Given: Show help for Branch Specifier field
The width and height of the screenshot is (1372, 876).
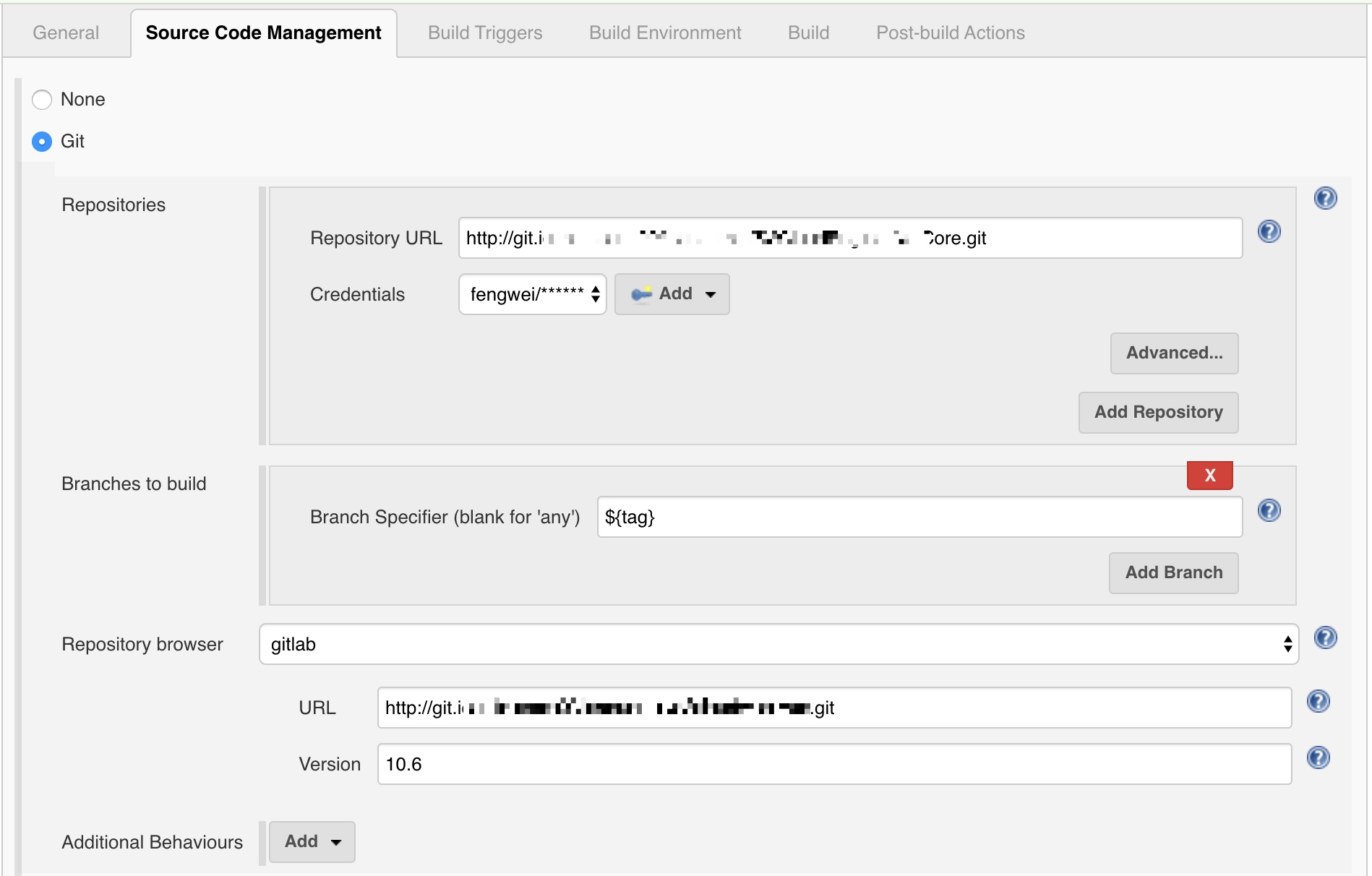Looking at the screenshot, I should point(1269,510).
